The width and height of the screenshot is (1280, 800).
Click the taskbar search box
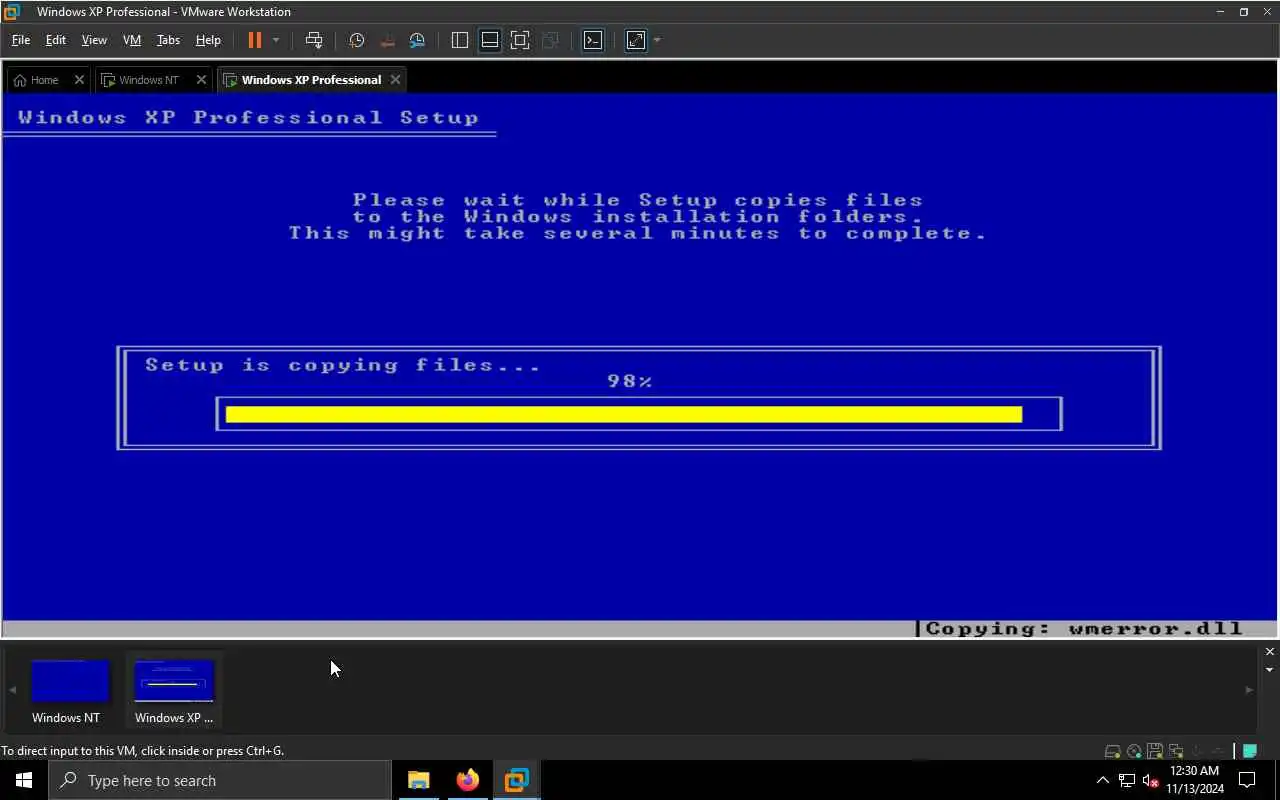220,780
